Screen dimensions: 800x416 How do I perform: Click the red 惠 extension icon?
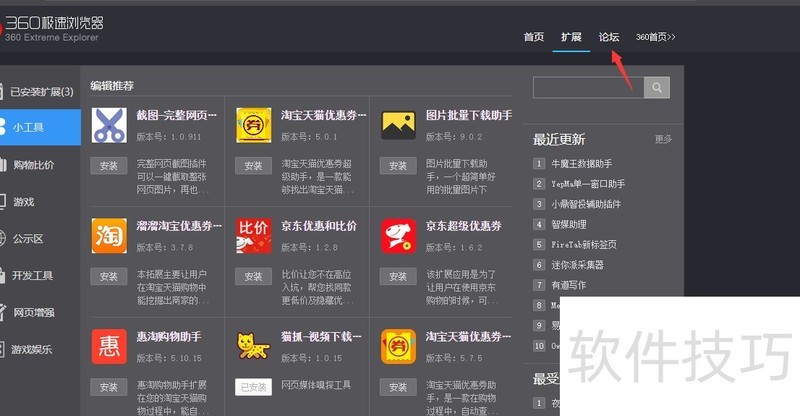click(x=109, y=347)
